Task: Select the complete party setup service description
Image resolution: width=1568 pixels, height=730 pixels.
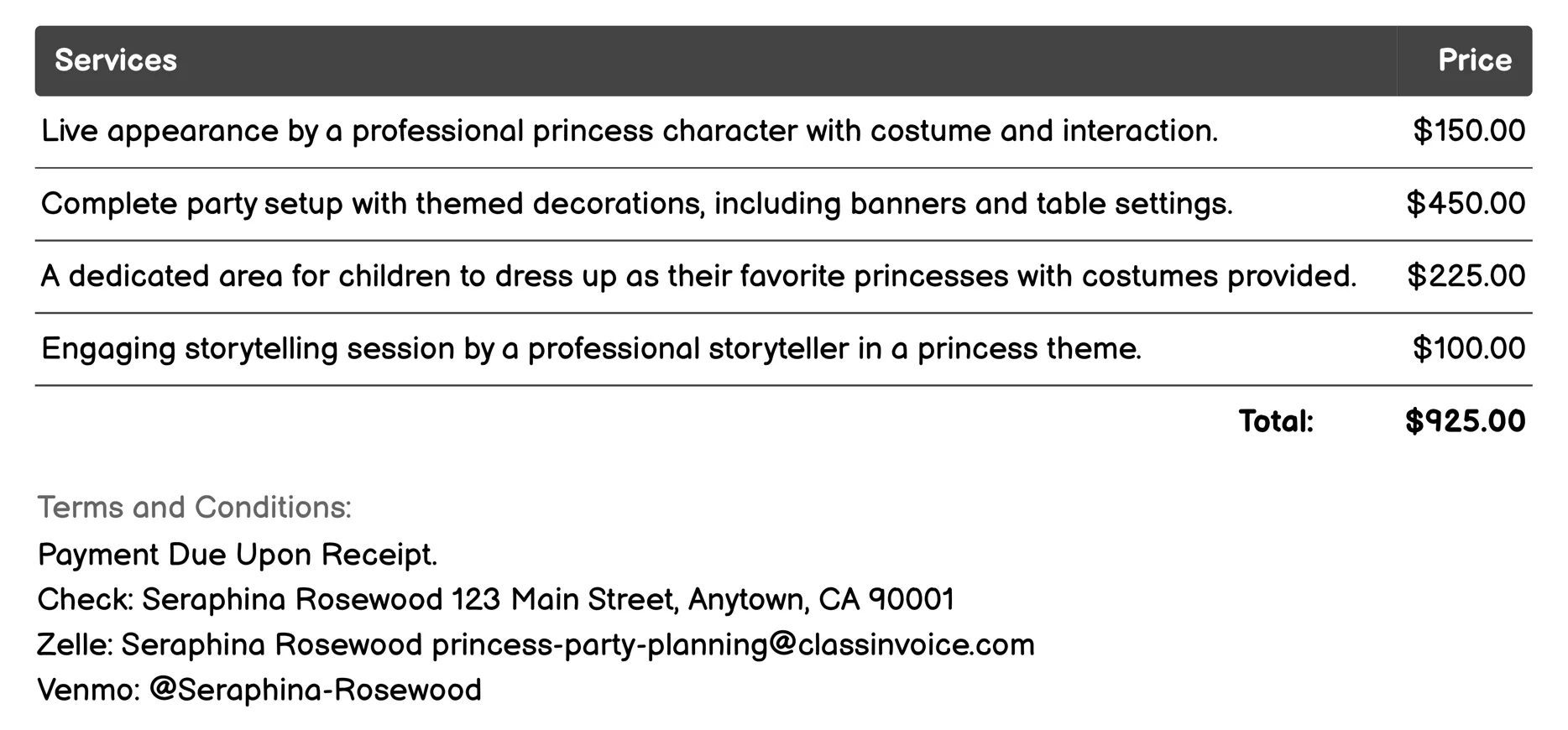Action: tap(636, 204)
